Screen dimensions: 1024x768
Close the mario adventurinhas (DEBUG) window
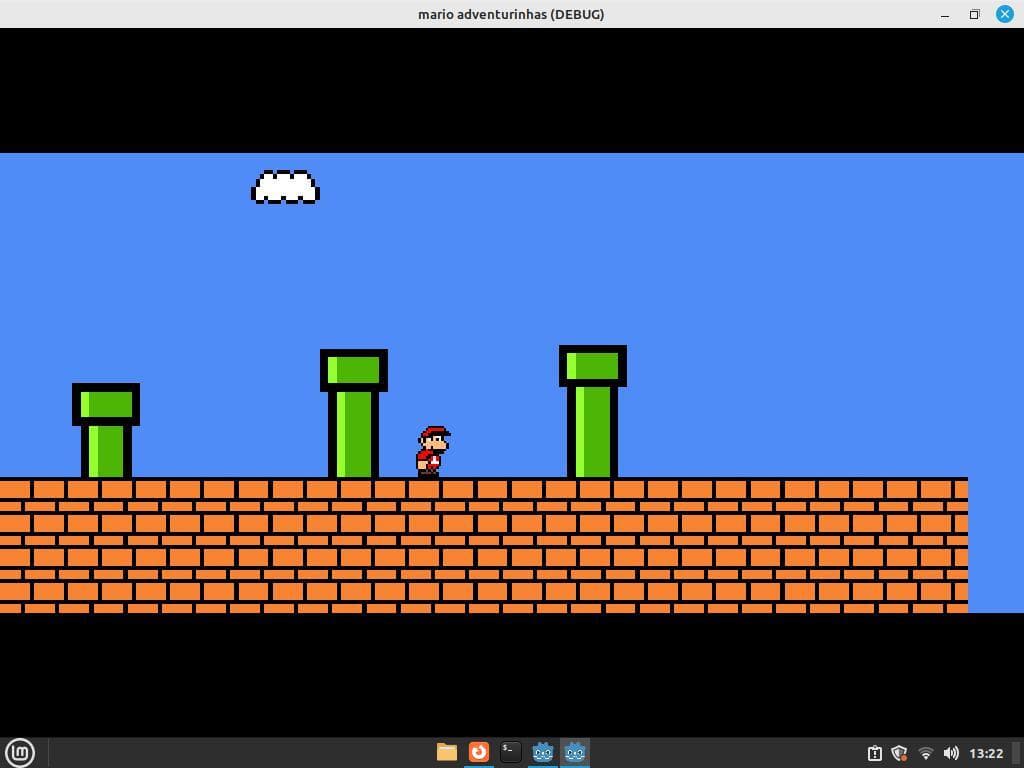[1004, 14]
